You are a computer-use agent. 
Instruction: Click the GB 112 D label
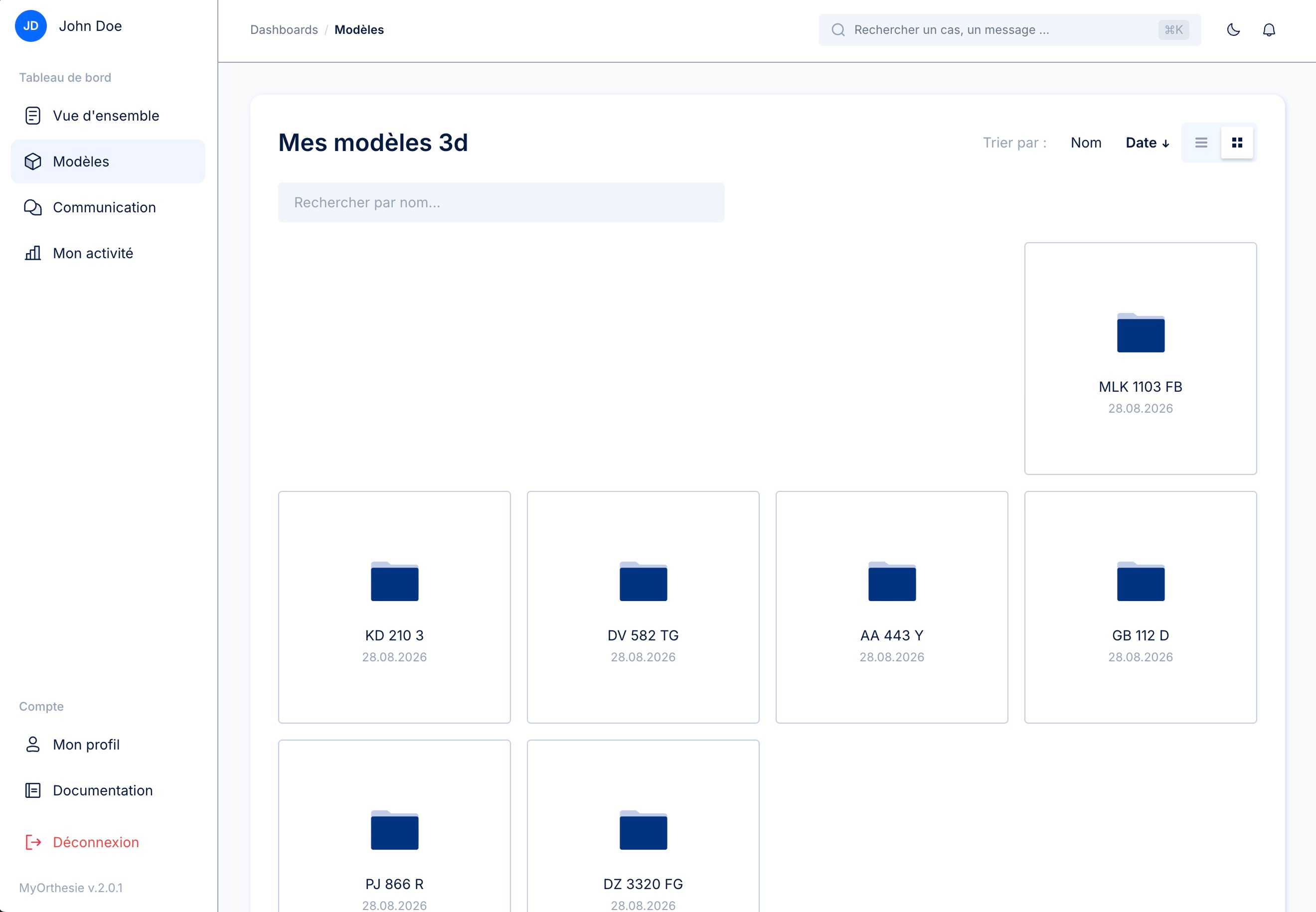(x=1141, y=635)
